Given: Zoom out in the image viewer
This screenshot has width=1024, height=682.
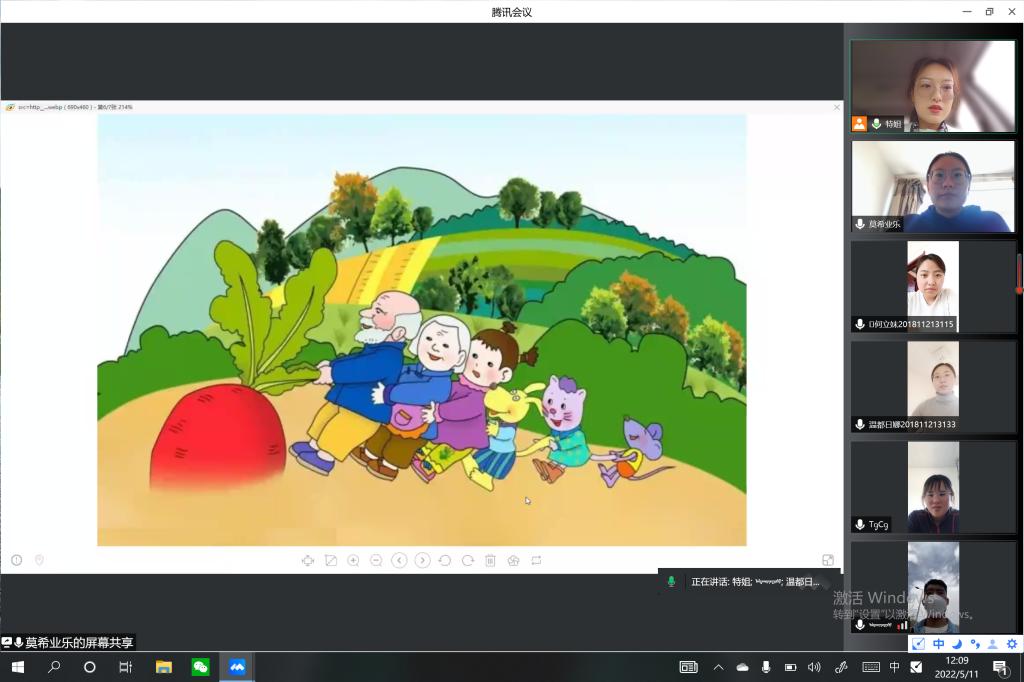Looking at the screenshot, I should pos(376,560).
